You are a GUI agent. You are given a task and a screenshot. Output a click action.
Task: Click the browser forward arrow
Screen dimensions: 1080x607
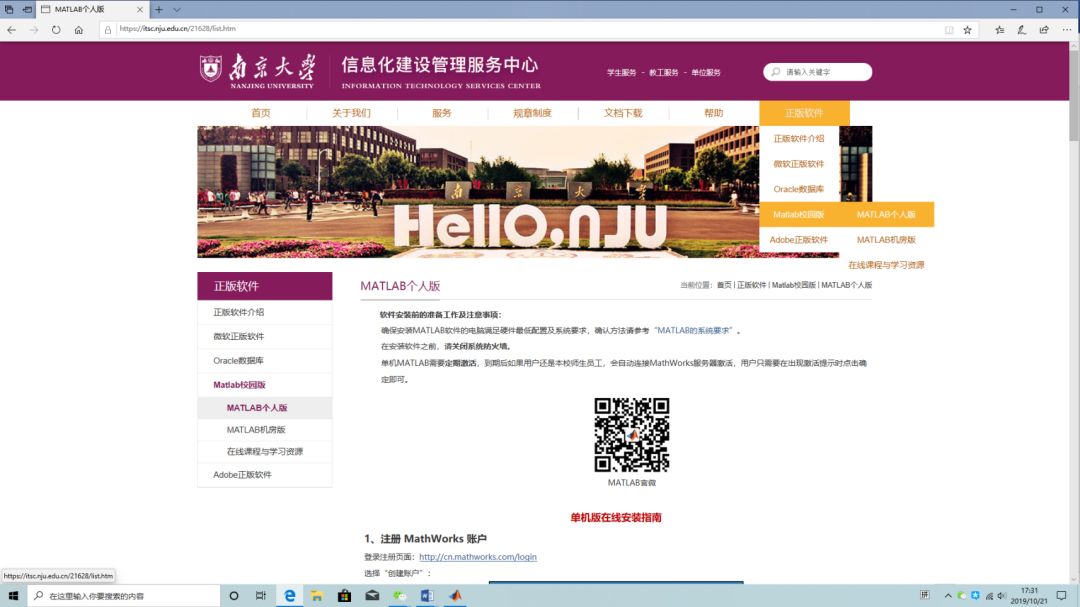[x=34, y=30]
